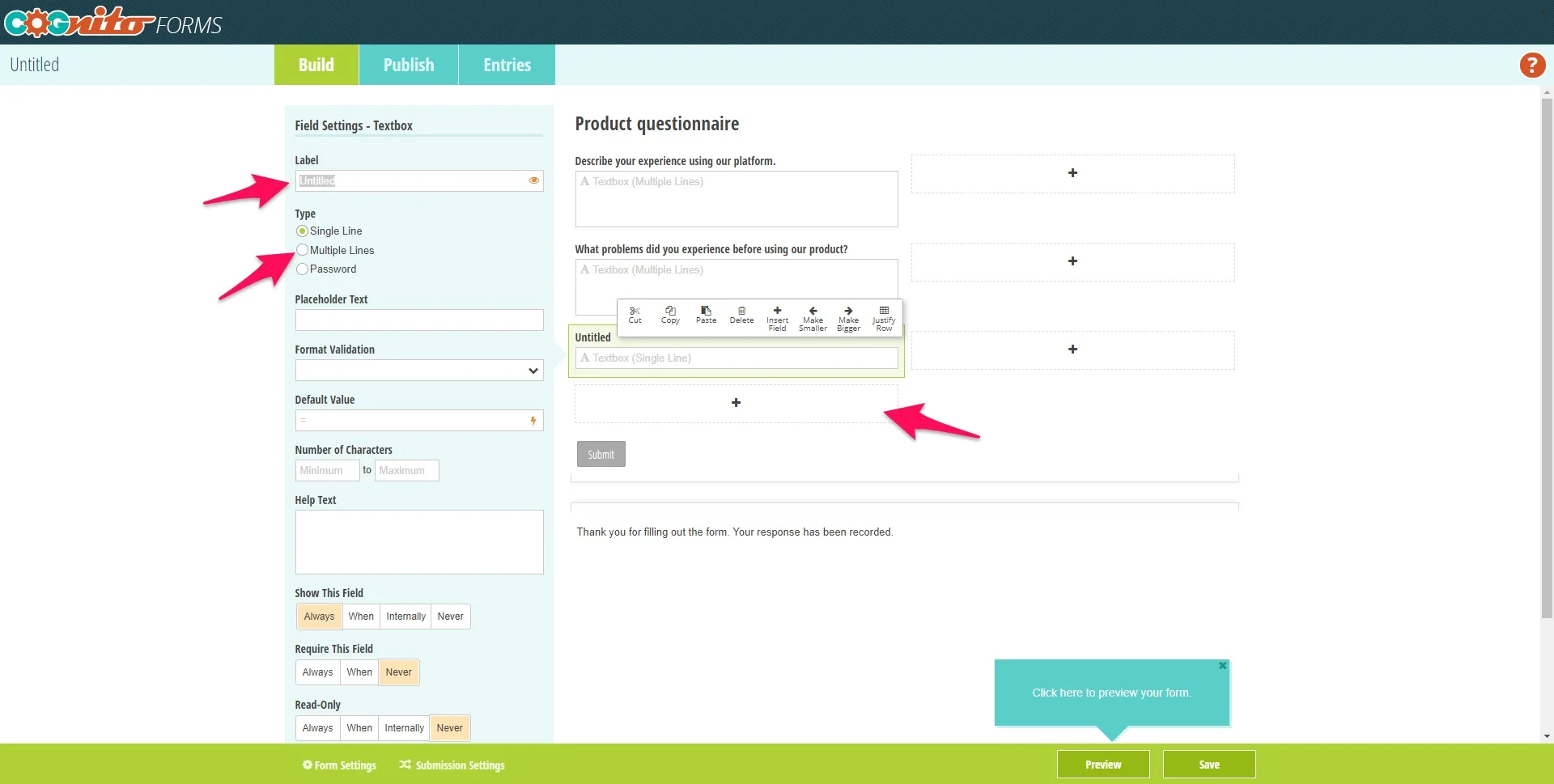This screenshot has width=1554, height=784.
Task: Click into the Help Text area
Action: 419,542
